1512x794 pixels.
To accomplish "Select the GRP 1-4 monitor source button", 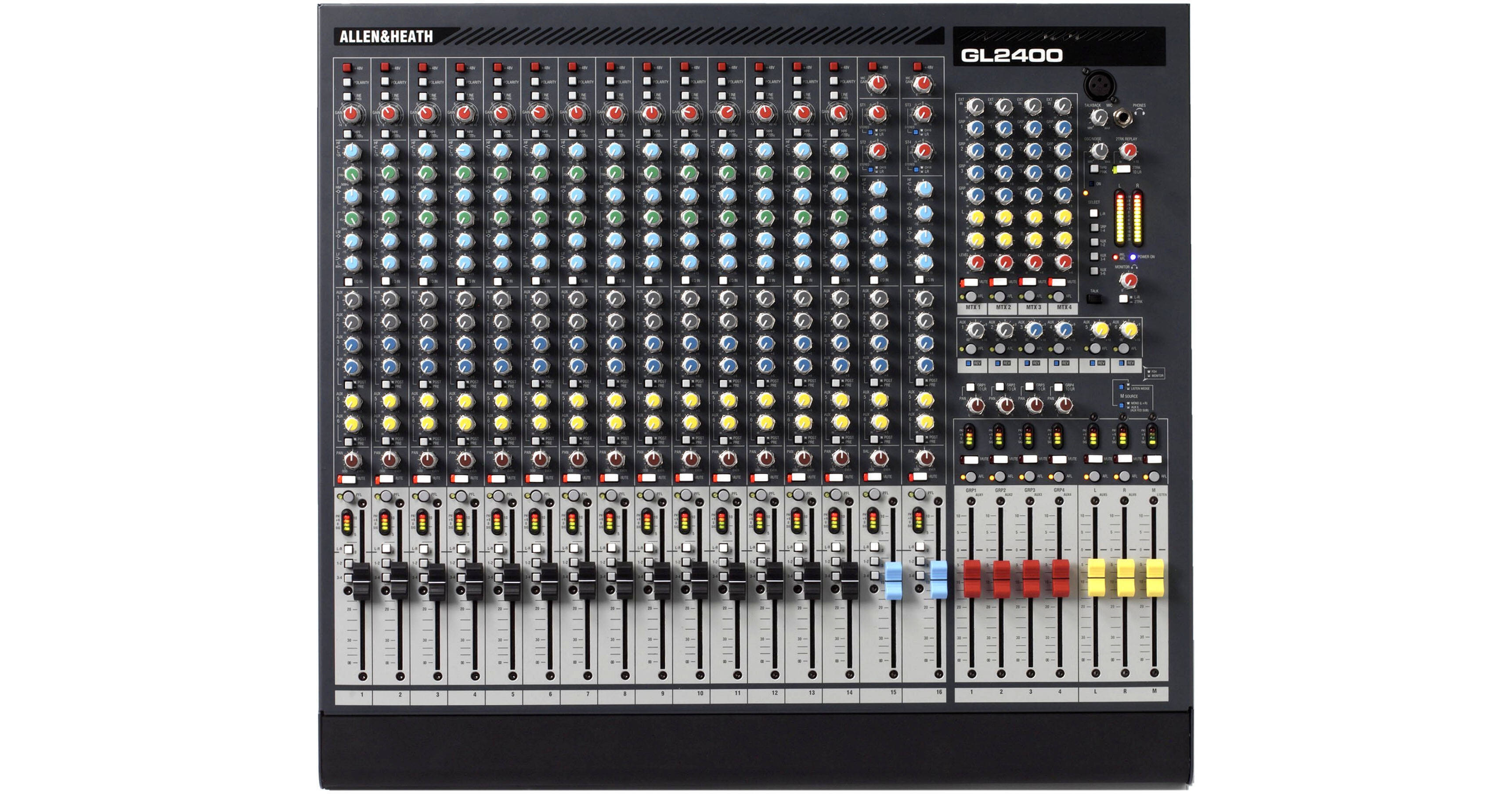I will (1094, 227).
